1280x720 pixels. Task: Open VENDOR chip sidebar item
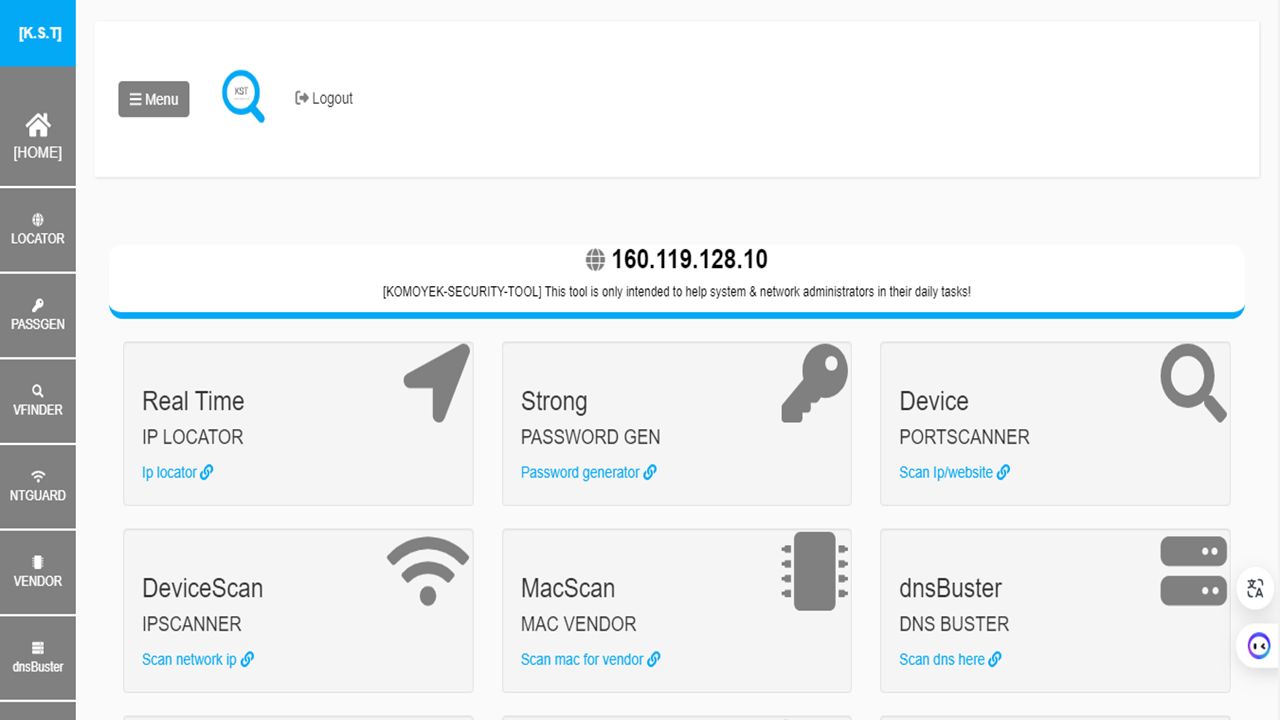37,572
